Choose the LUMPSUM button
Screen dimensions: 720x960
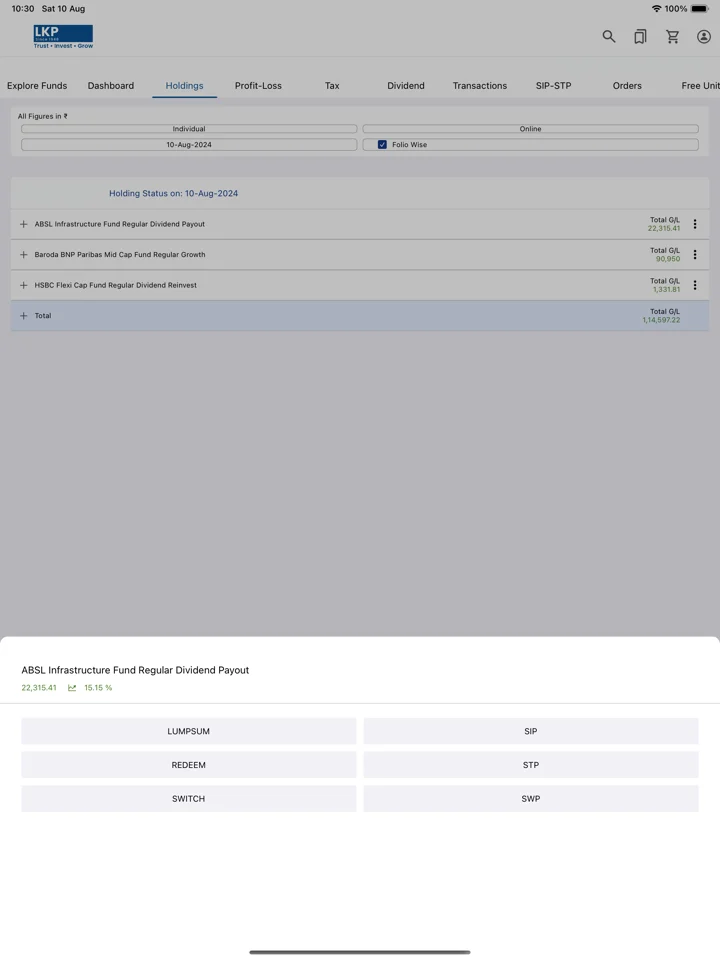tap(189, 731)
